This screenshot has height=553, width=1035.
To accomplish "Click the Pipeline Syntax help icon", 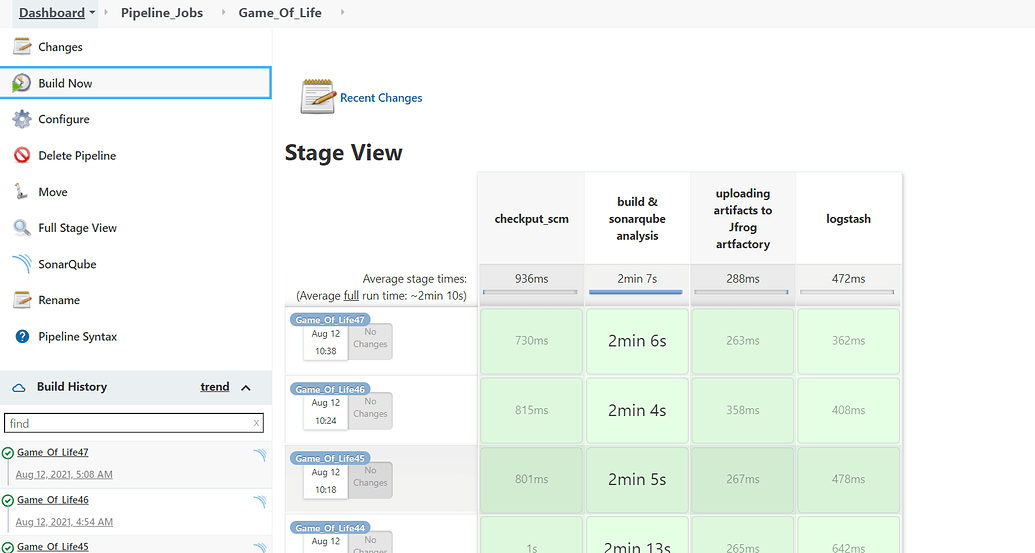I will pyautogui.click(x=21, y=337).
